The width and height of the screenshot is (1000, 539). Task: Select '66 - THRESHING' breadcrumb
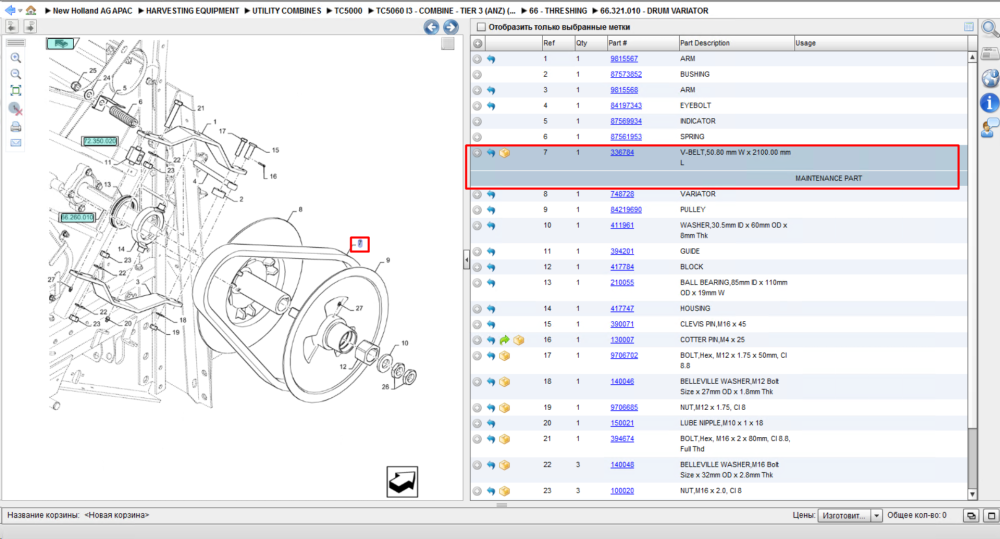point(558,11)
